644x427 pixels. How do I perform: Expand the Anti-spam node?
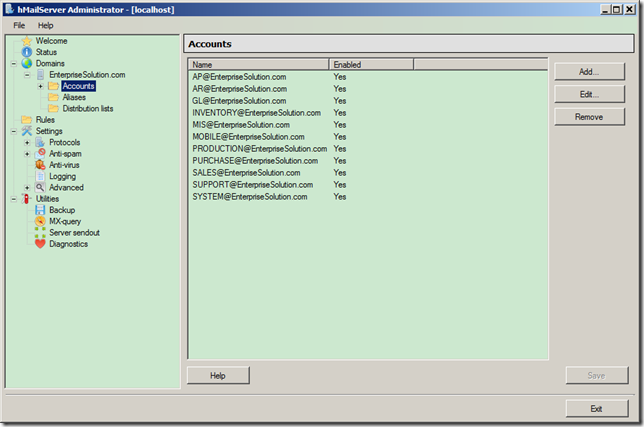point(27,154)
